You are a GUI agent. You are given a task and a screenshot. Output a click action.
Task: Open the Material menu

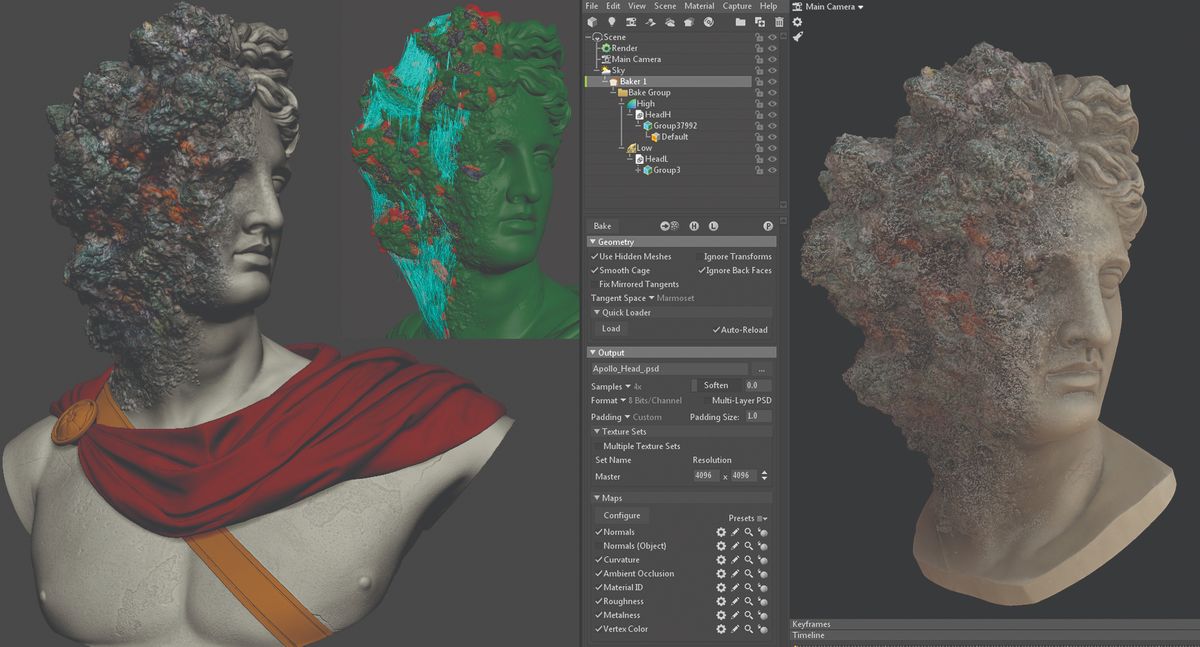pyautogui.click(x=699, y=6)
